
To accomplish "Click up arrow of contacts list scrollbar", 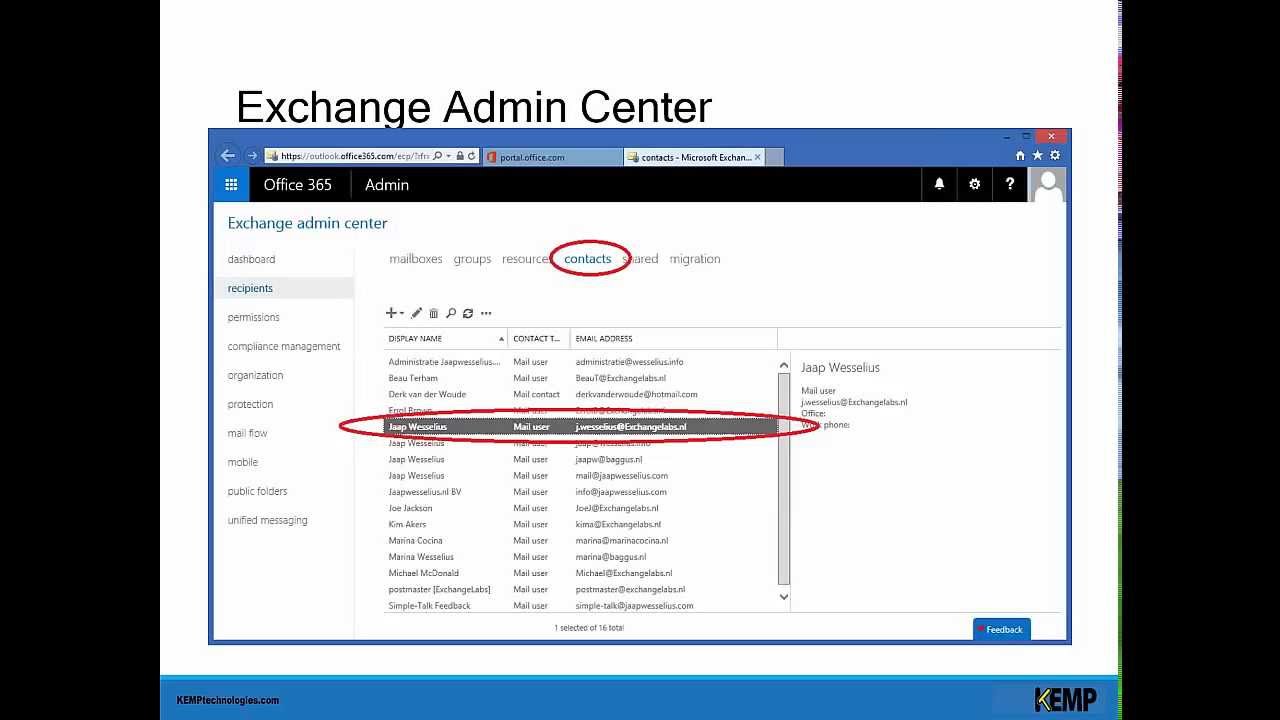I will coord(784,365).
